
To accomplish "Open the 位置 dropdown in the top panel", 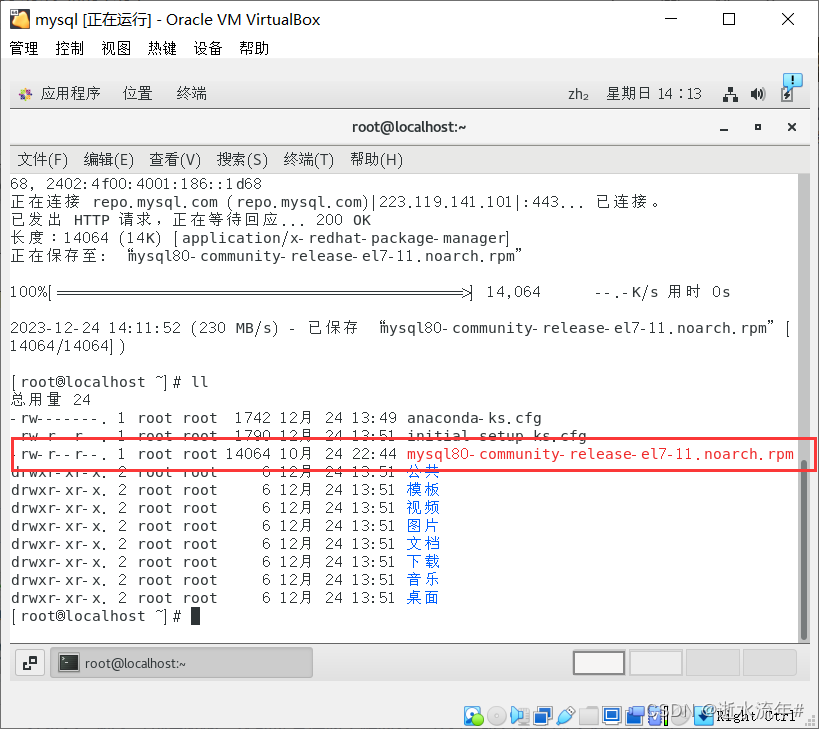I will point(137,93).
